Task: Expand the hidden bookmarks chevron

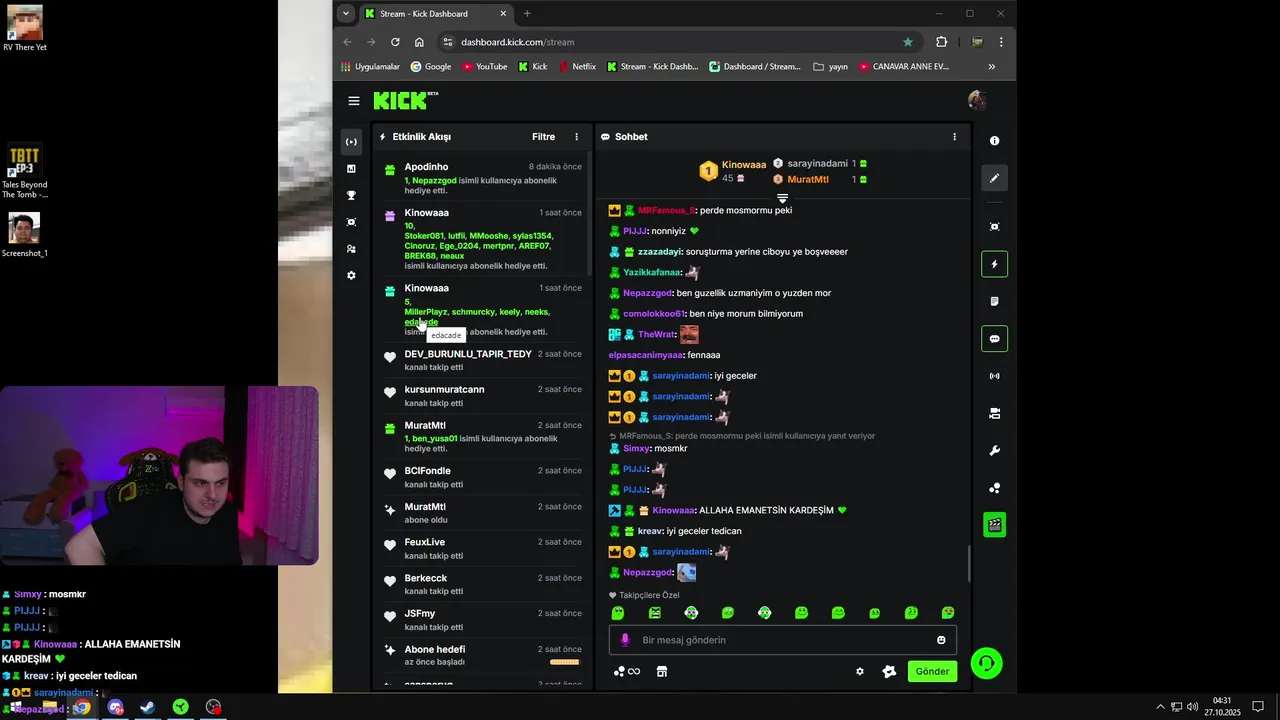Action: [992, 67]
